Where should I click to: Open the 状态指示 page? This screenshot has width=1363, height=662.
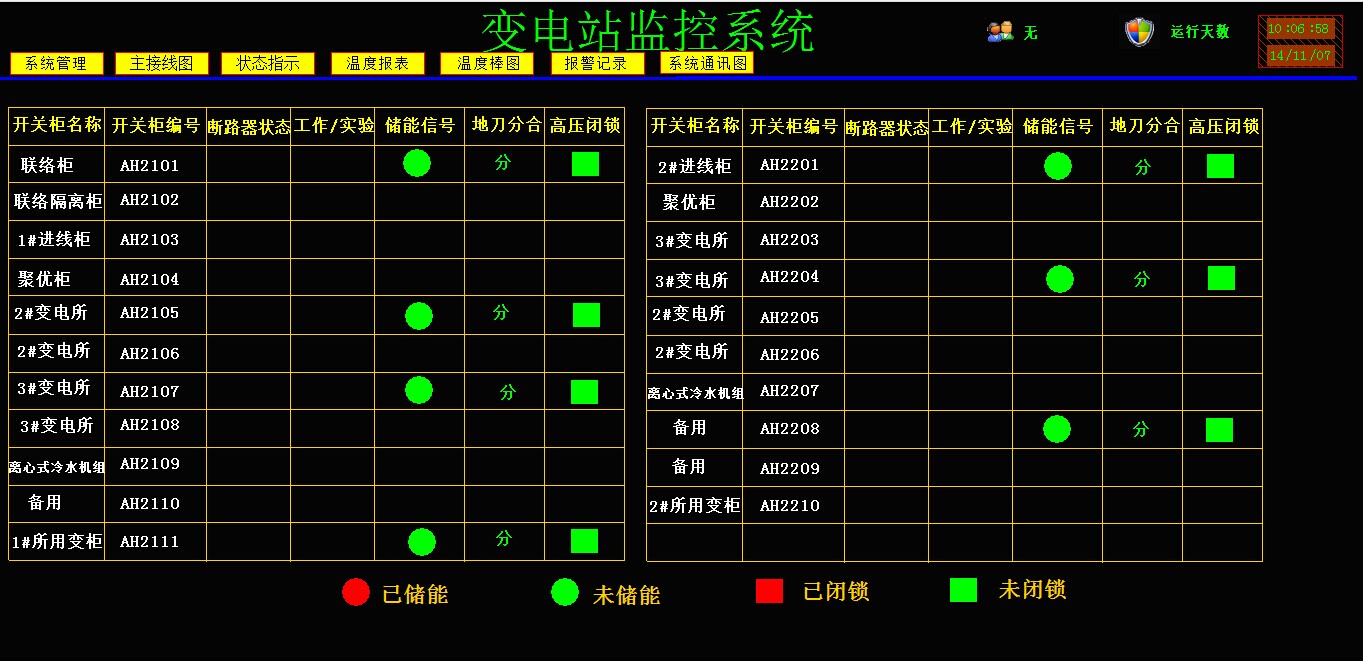pyautogui.click(x=268, y=64)
